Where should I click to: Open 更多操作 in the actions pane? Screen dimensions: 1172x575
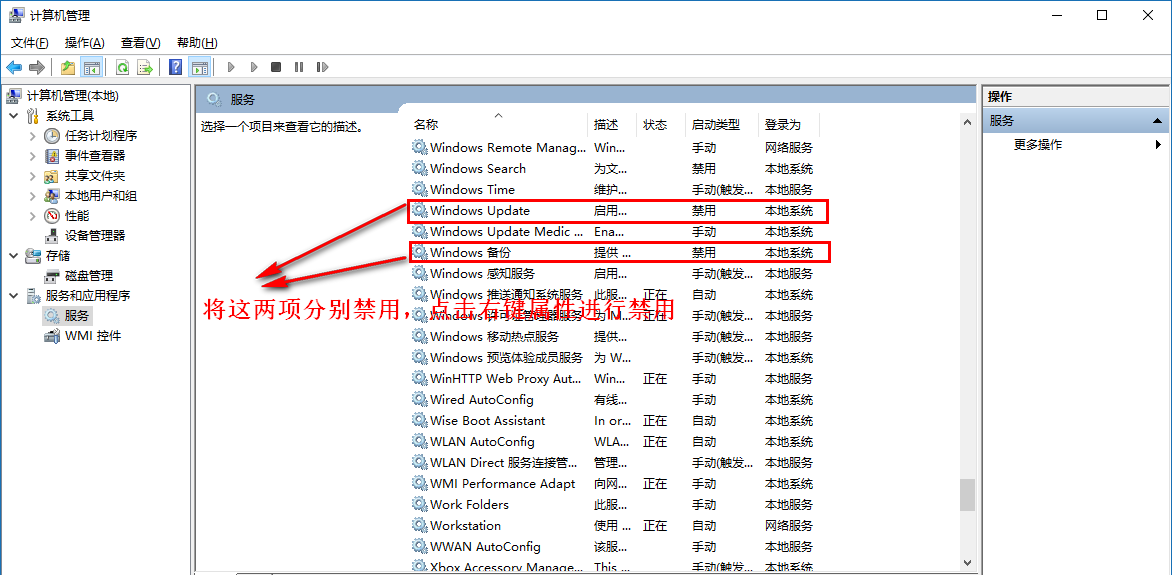click(1037, 145)
